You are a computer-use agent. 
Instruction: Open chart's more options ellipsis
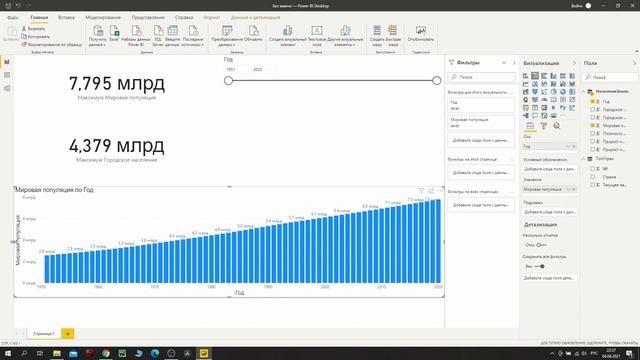[440, 191]
